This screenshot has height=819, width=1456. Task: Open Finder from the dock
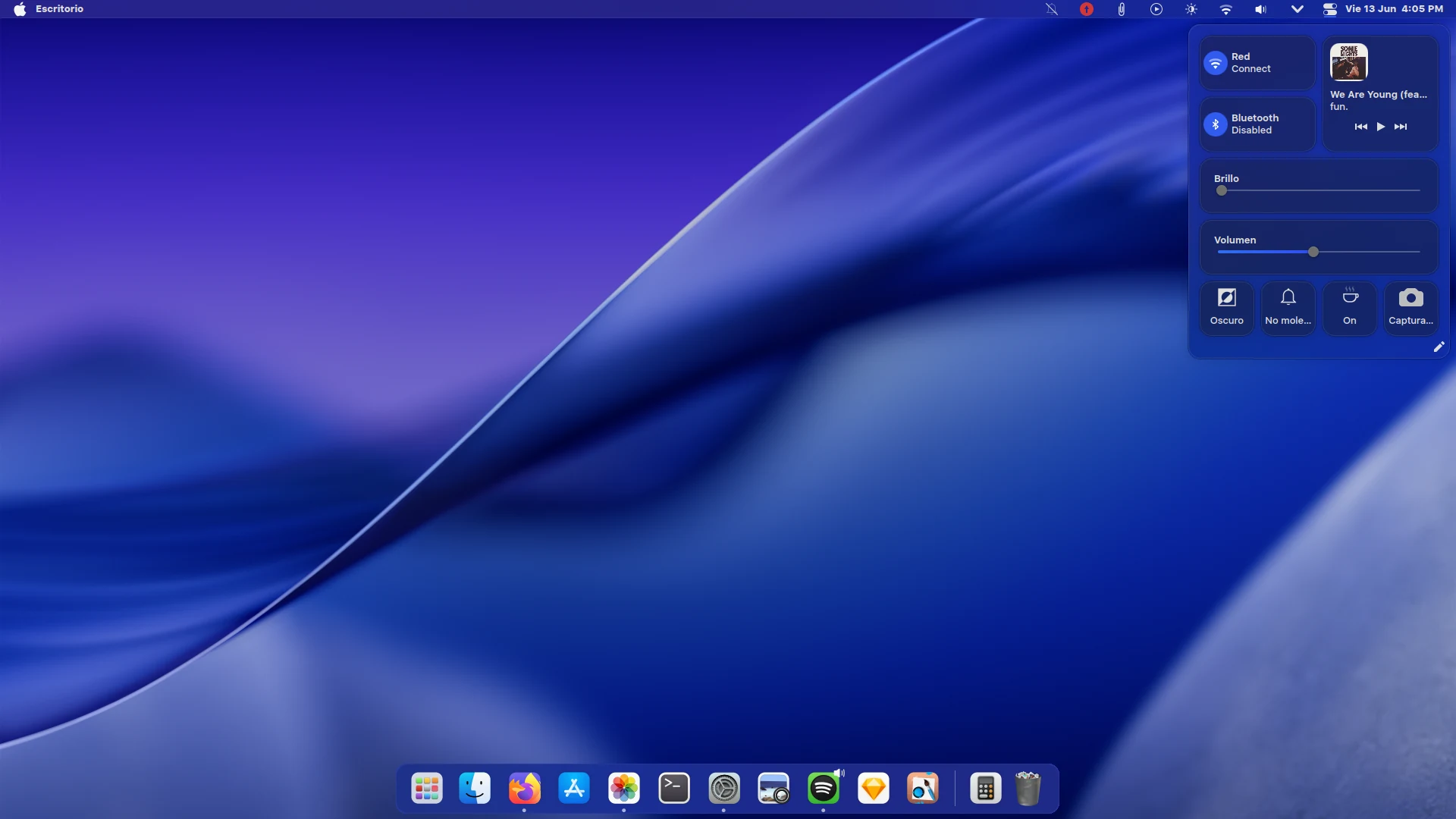pos(475,789)
